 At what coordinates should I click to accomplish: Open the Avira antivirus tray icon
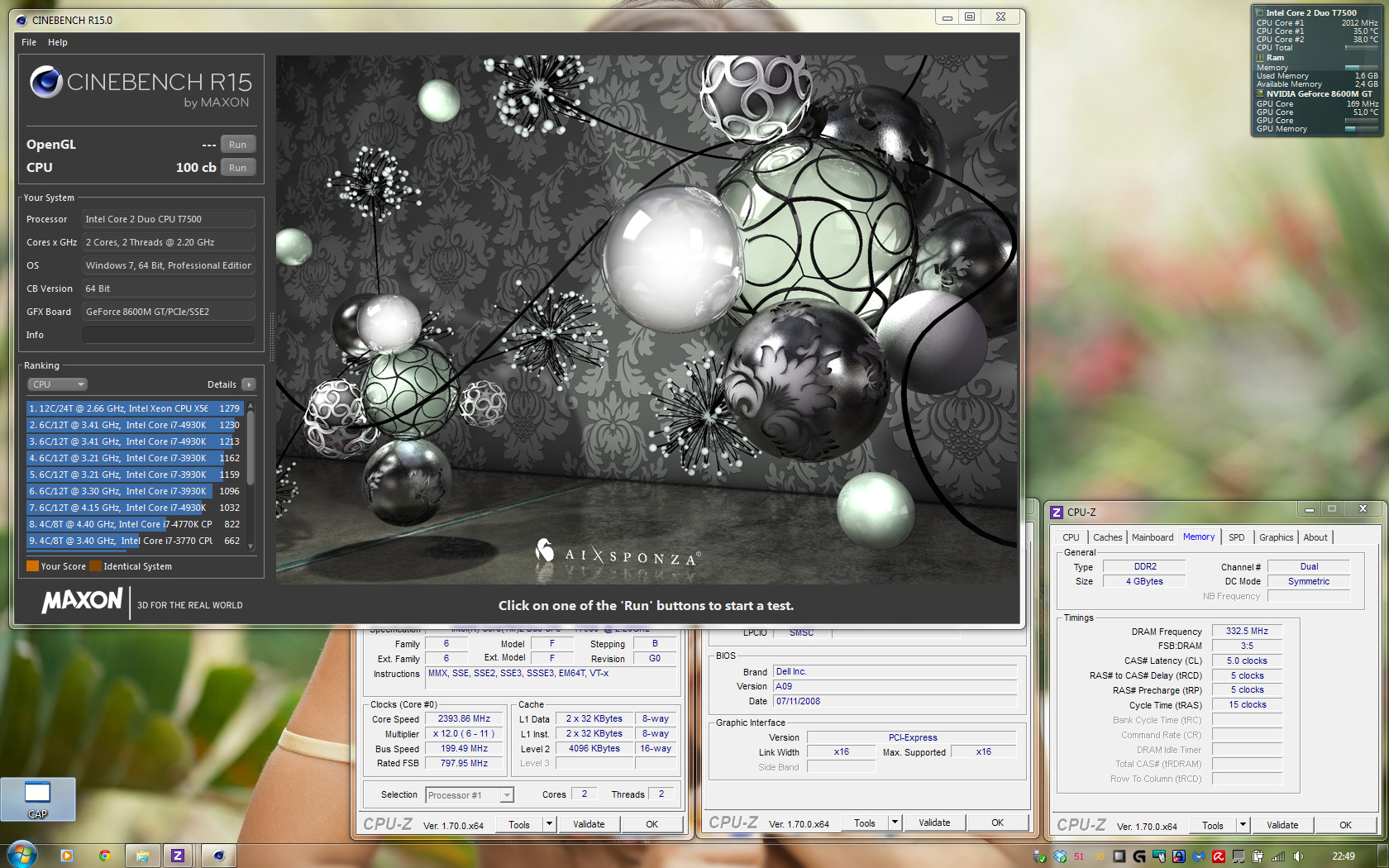tap(1218, 856)
